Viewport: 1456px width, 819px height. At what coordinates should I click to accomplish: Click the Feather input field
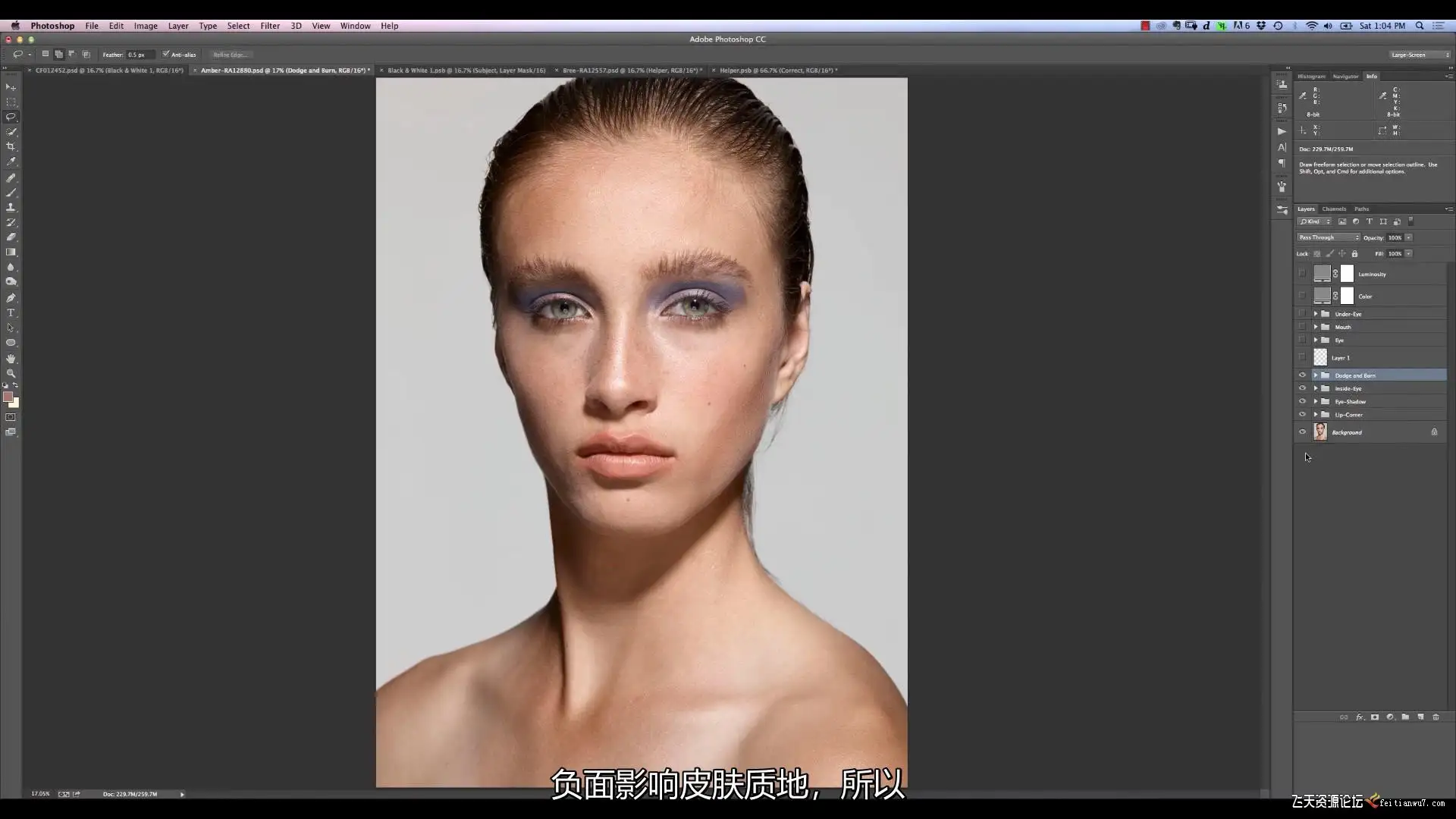139,55
